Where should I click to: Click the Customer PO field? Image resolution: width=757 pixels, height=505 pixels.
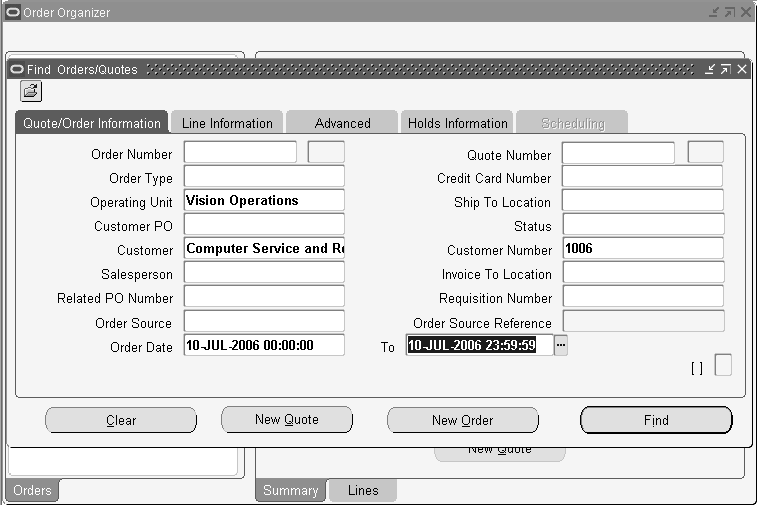pos(264,224)
